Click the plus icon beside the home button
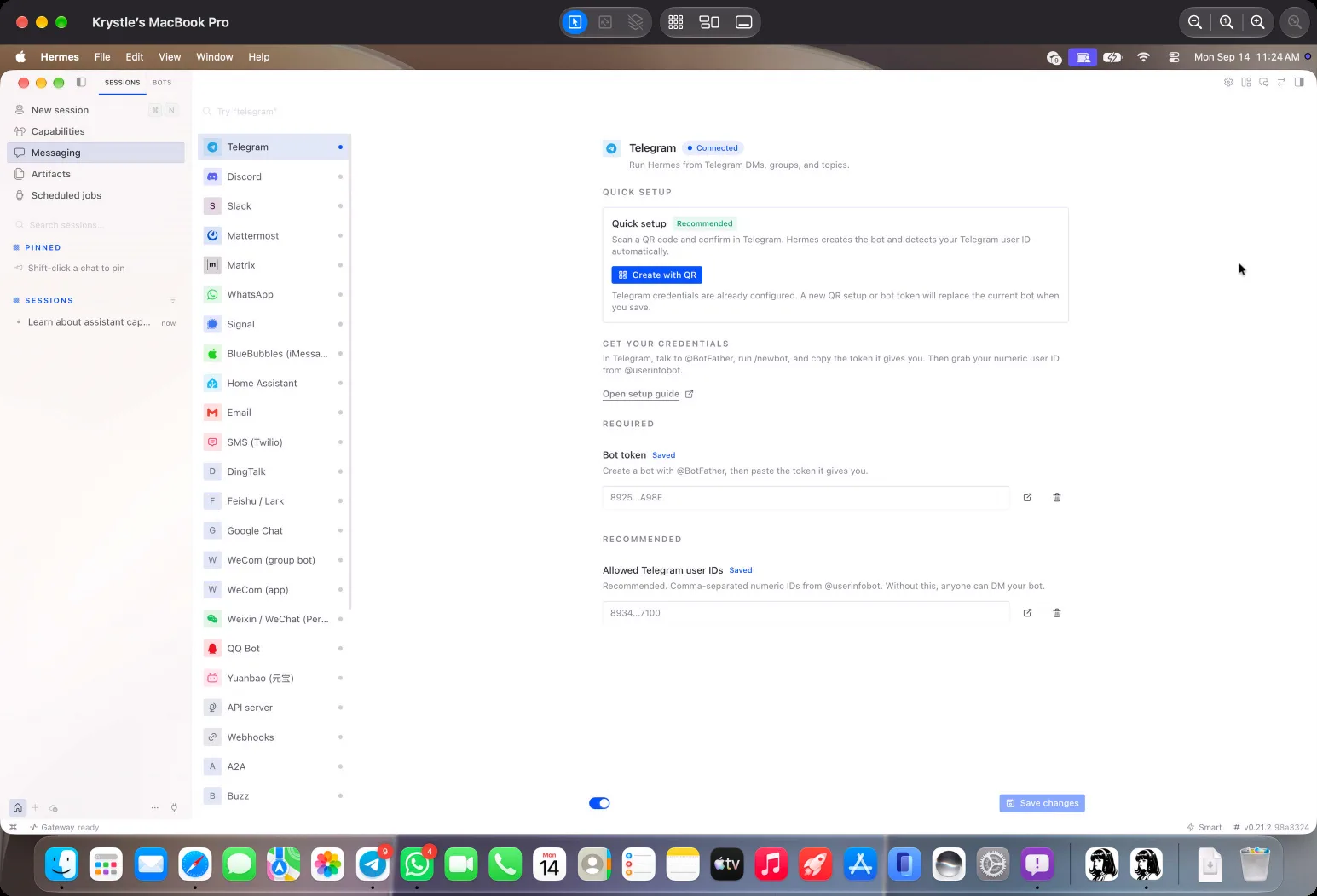The width and height of the screenshot is (1317, 896). pyautogui.click(x=35, y=807)
